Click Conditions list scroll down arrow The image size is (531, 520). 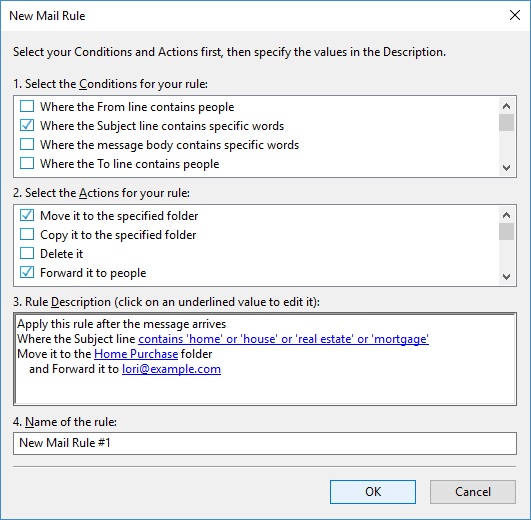click(x=506, y=168)
